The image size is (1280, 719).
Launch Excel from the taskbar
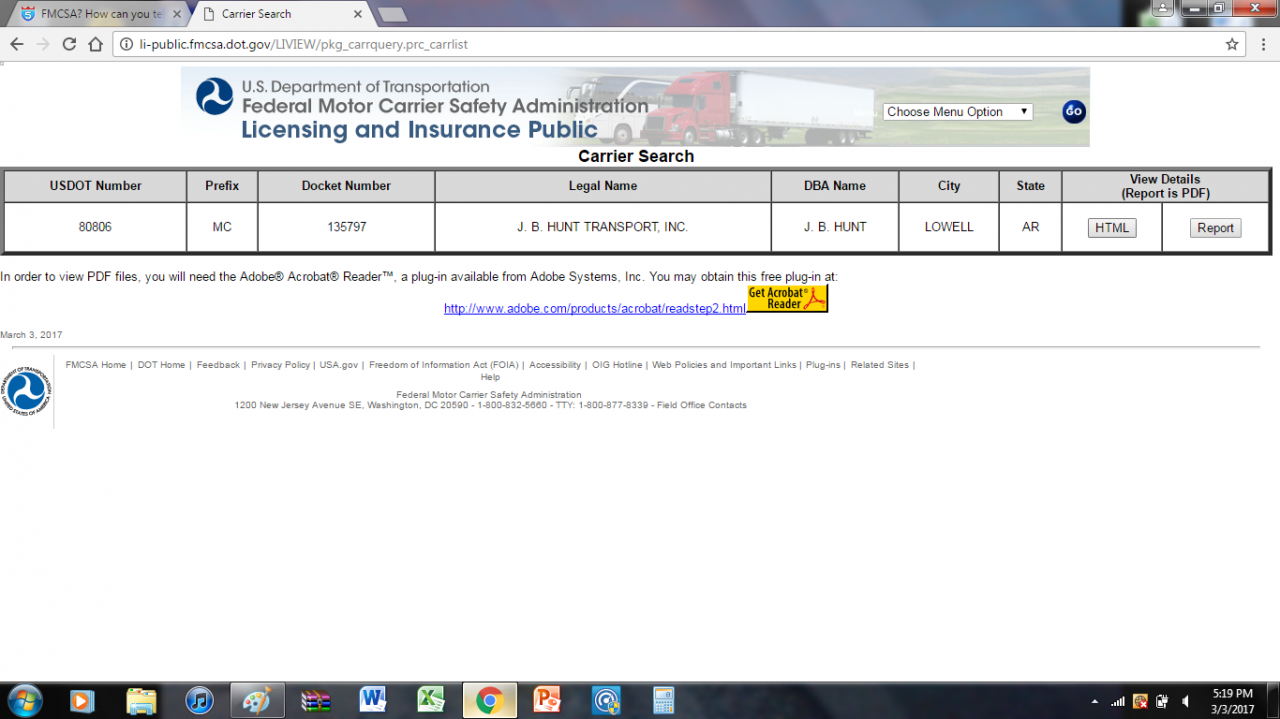(x=431, y=700)
